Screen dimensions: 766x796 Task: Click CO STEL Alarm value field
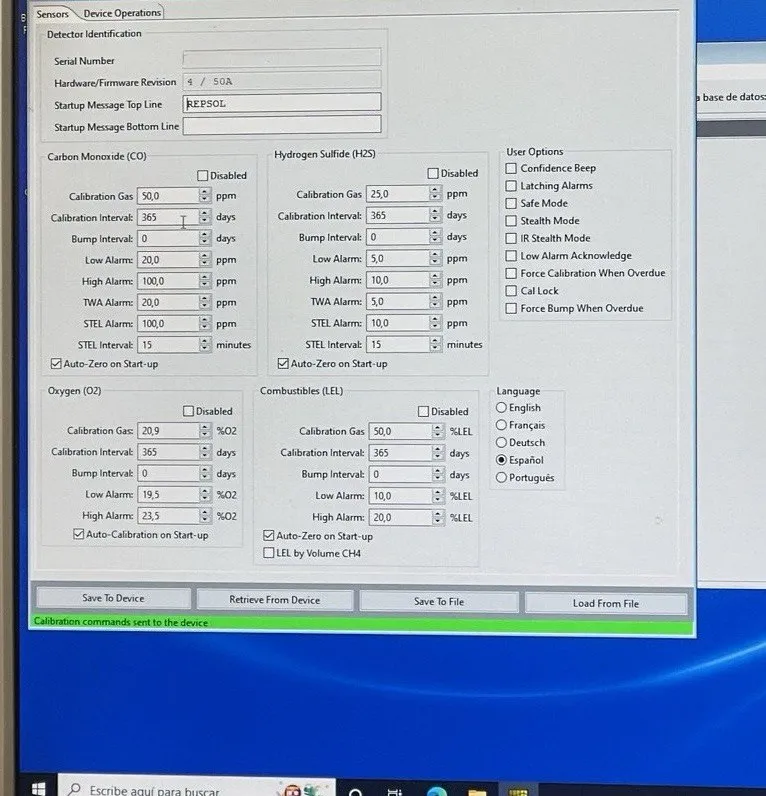tap(168, 323)
